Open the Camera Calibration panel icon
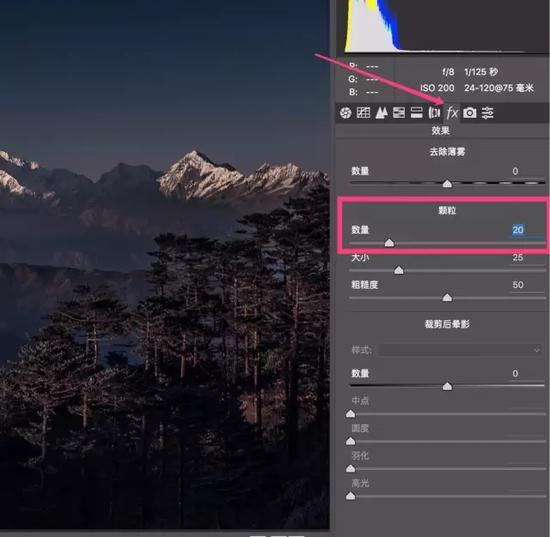The width and height of the screenshot is (550, 537). coord(470,113)
